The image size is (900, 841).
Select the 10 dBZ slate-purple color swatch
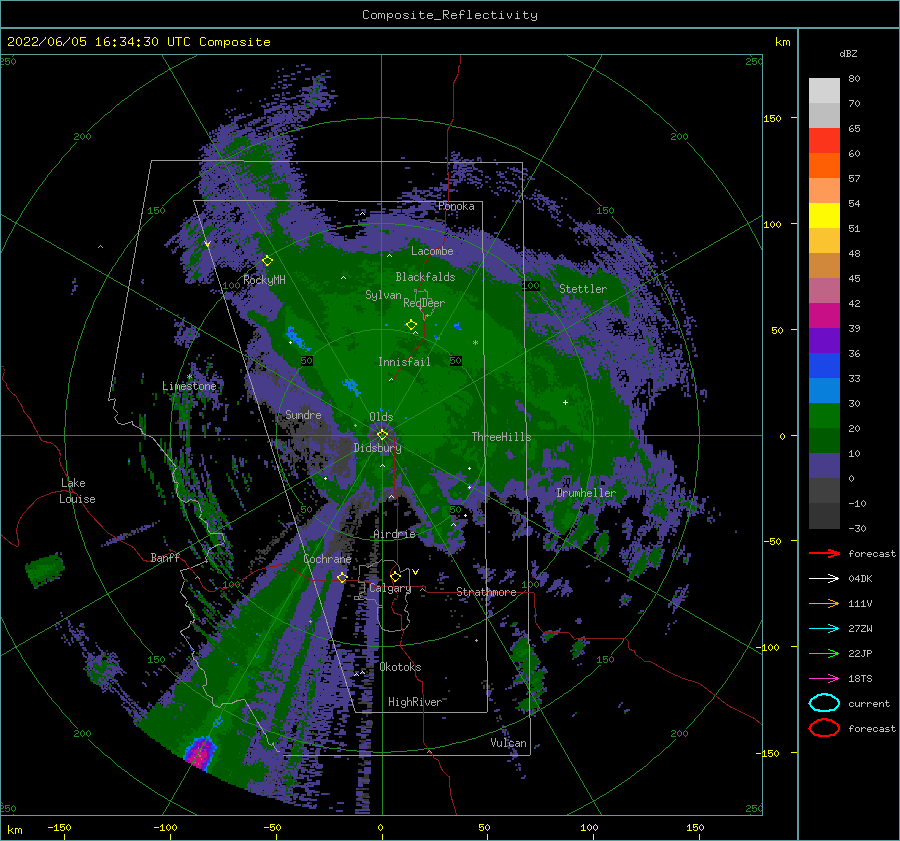pos(824,466)
